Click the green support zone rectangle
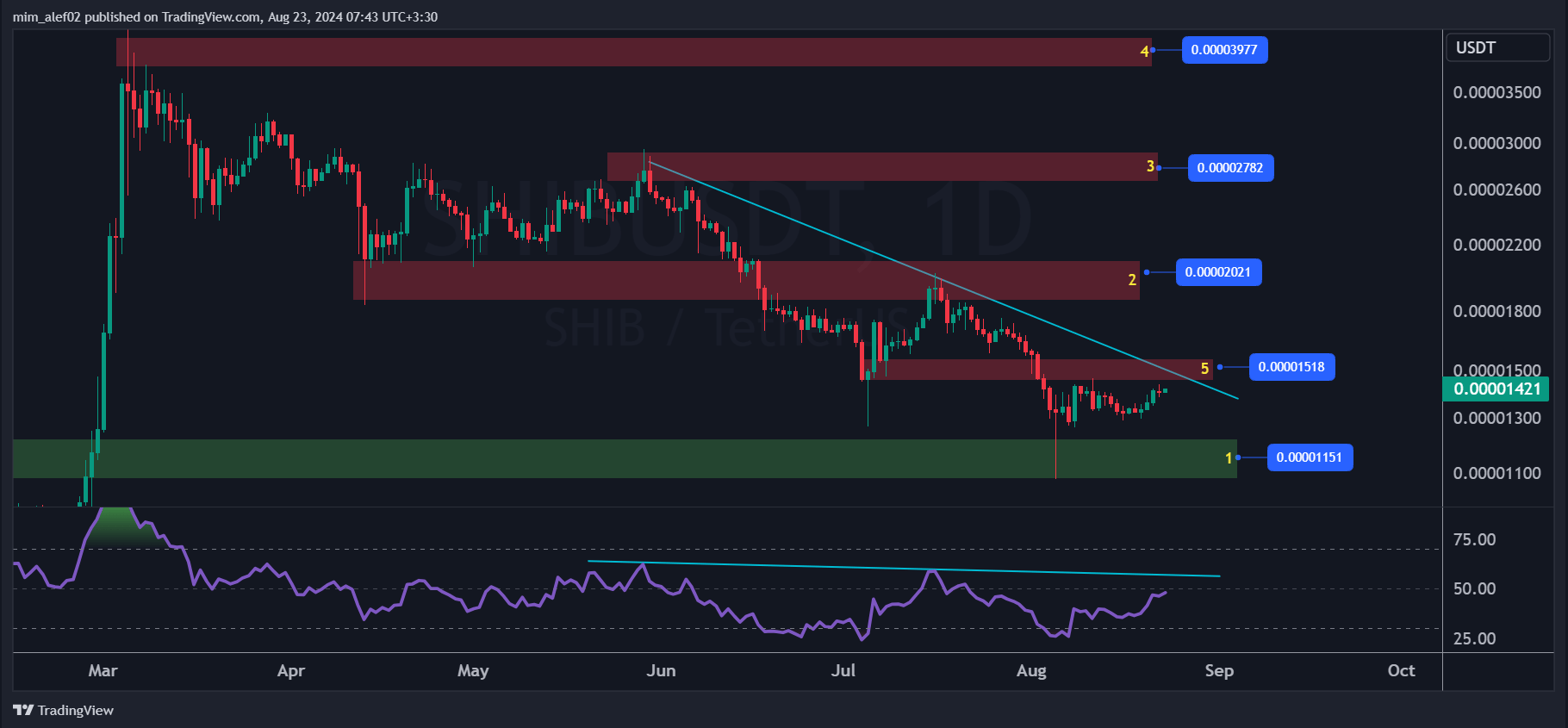 [625, 458]
